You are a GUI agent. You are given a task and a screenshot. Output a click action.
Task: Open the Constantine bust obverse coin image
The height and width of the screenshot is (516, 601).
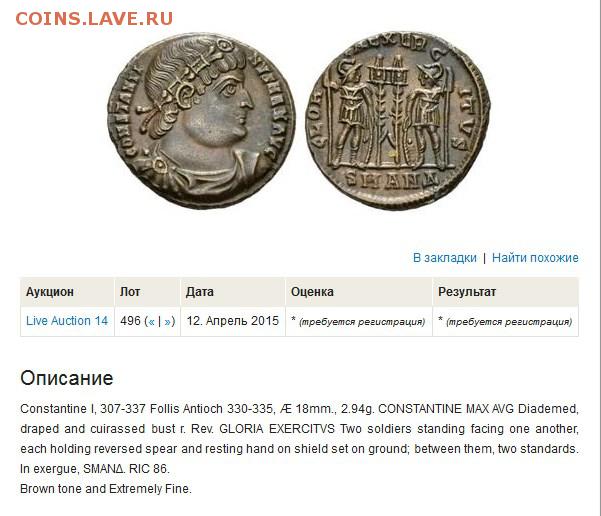point(201,121)
